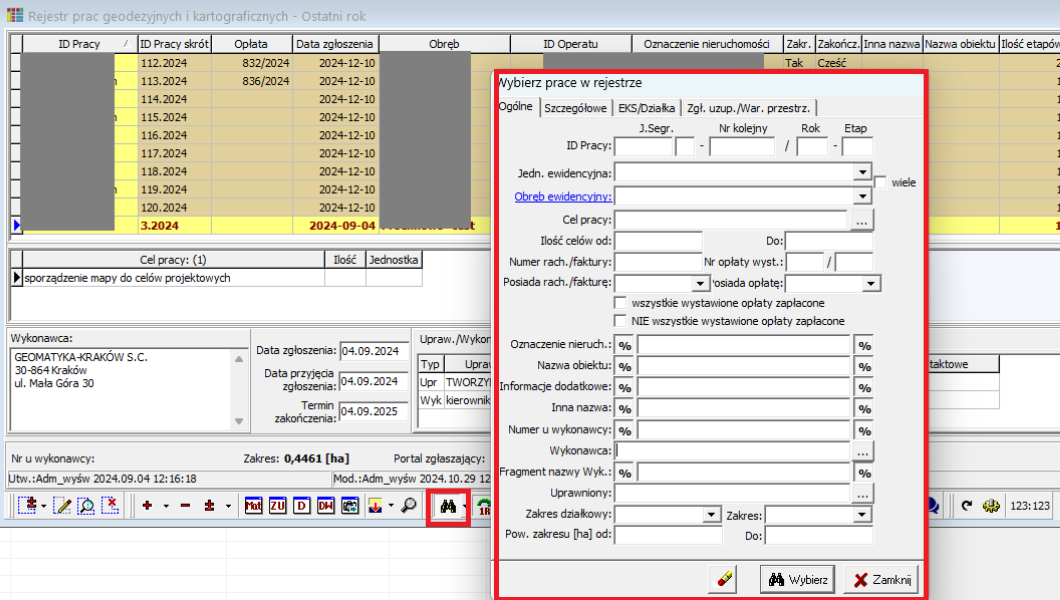This screenshot has width=1060, height=600.
Task: Click the red minus remove icon
Action: (185, 506)
